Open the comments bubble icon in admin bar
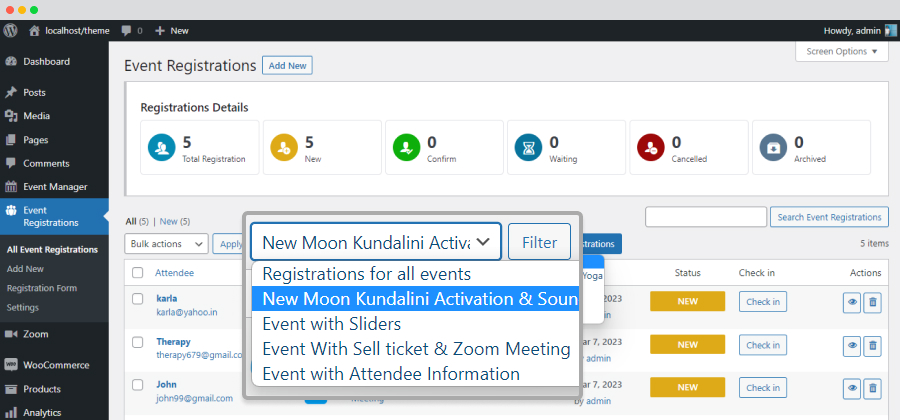The image size is (900, 420). tap(126, 30)
